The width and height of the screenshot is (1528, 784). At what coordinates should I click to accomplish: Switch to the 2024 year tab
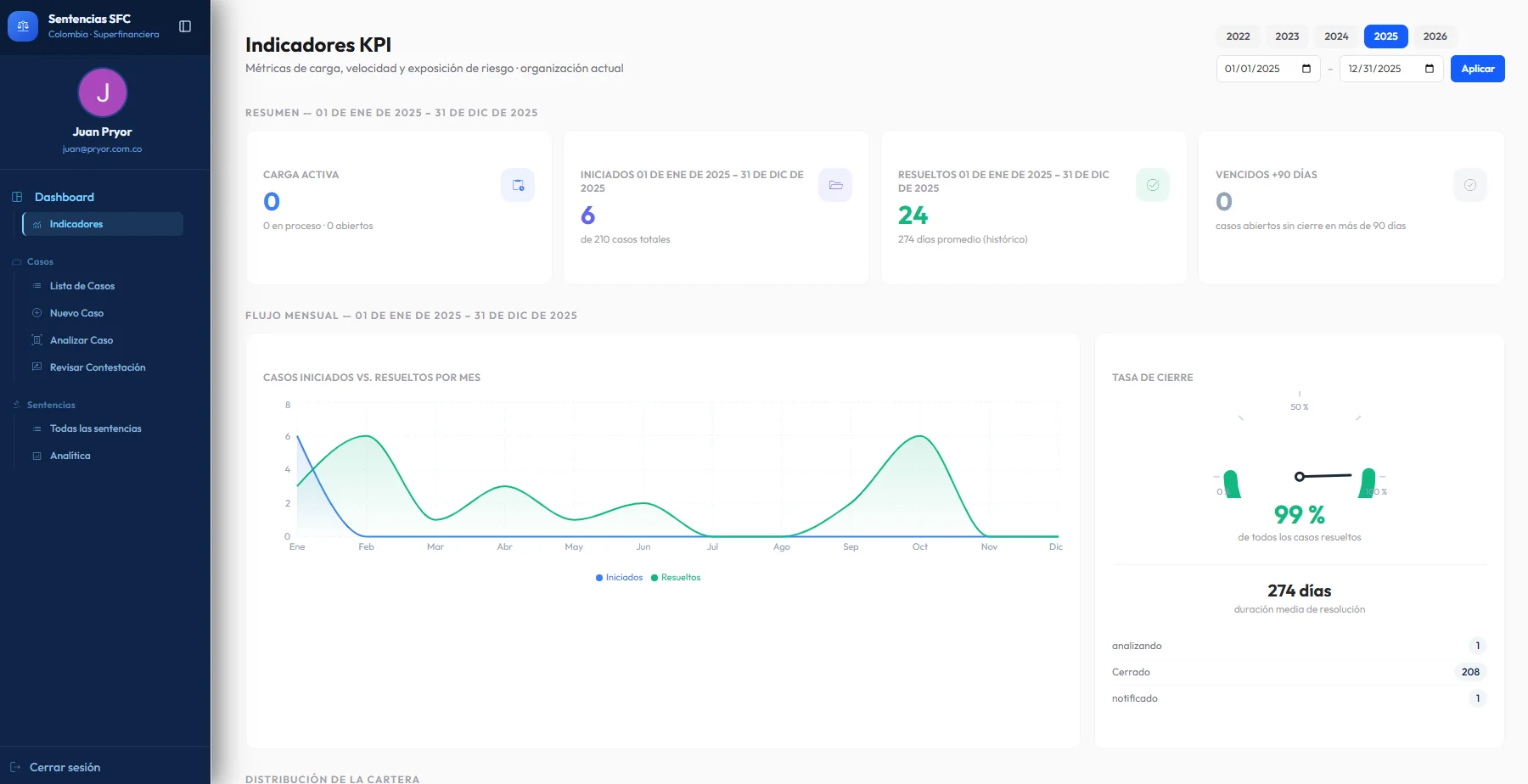[1336, 36]
